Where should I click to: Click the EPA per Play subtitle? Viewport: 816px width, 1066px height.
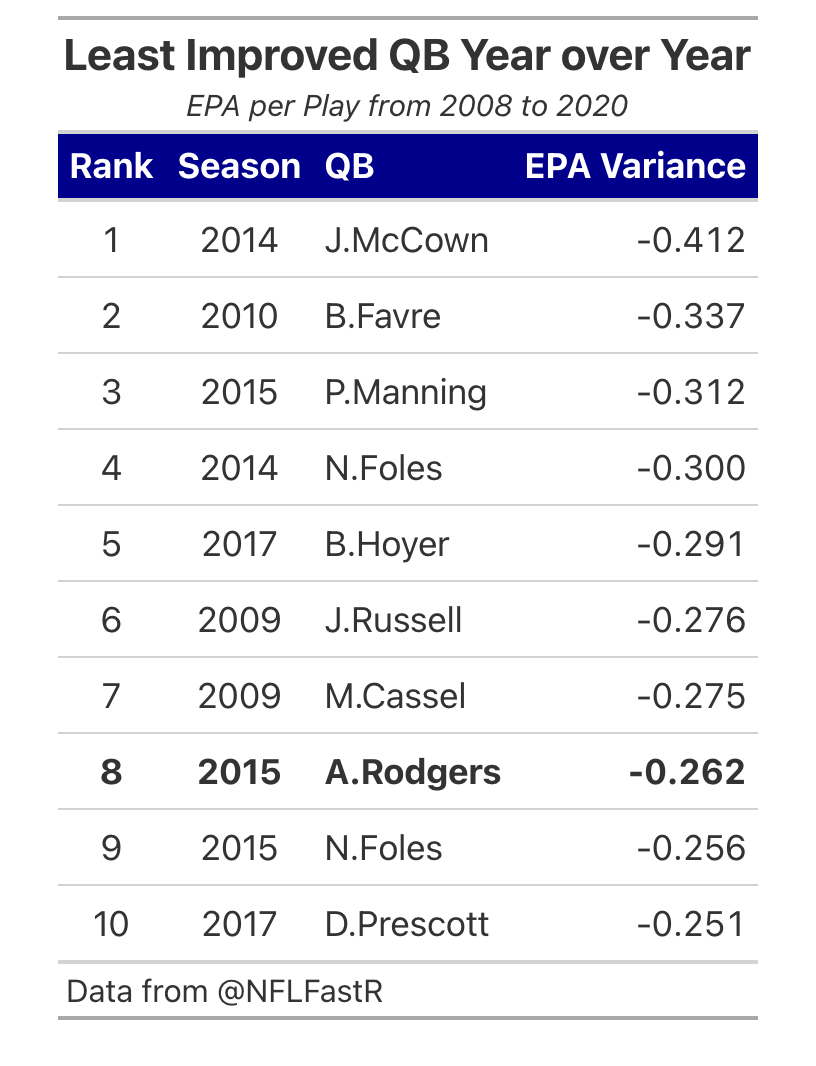[x=407, y=106]
